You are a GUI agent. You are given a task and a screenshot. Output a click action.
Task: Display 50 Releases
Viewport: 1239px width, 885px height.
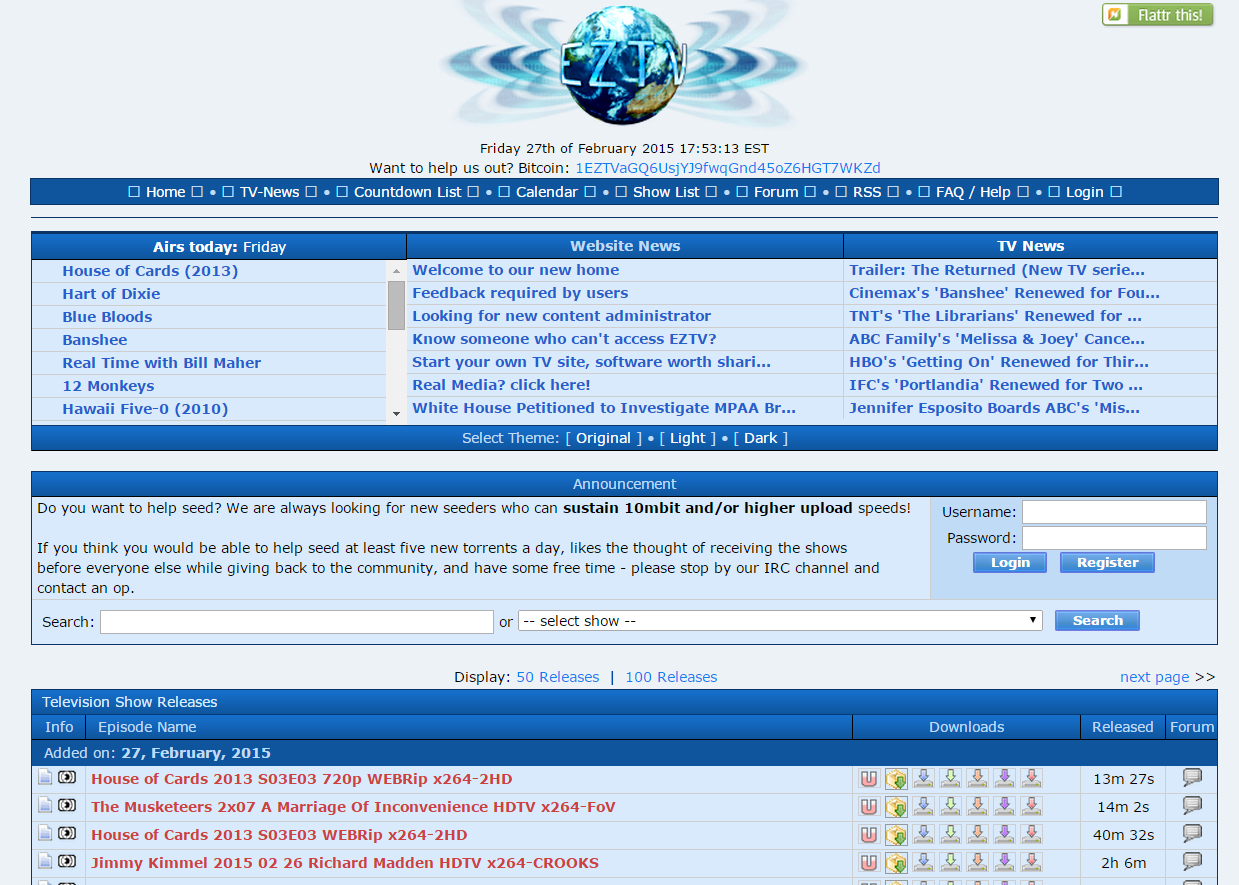click(x=558, y=677)
